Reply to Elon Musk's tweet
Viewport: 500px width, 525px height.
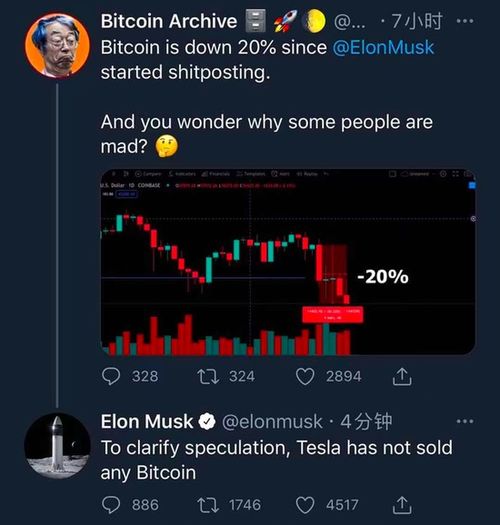111,505
